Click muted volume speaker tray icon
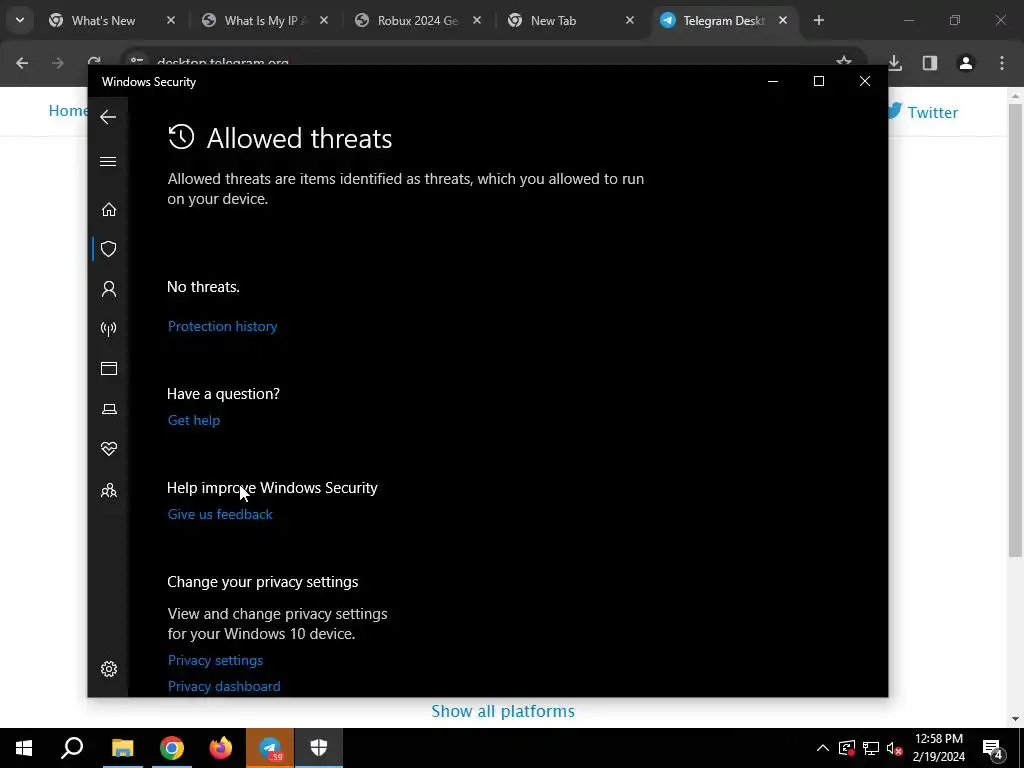Screen dimensions: 1024x768 [x=895, y=748]
